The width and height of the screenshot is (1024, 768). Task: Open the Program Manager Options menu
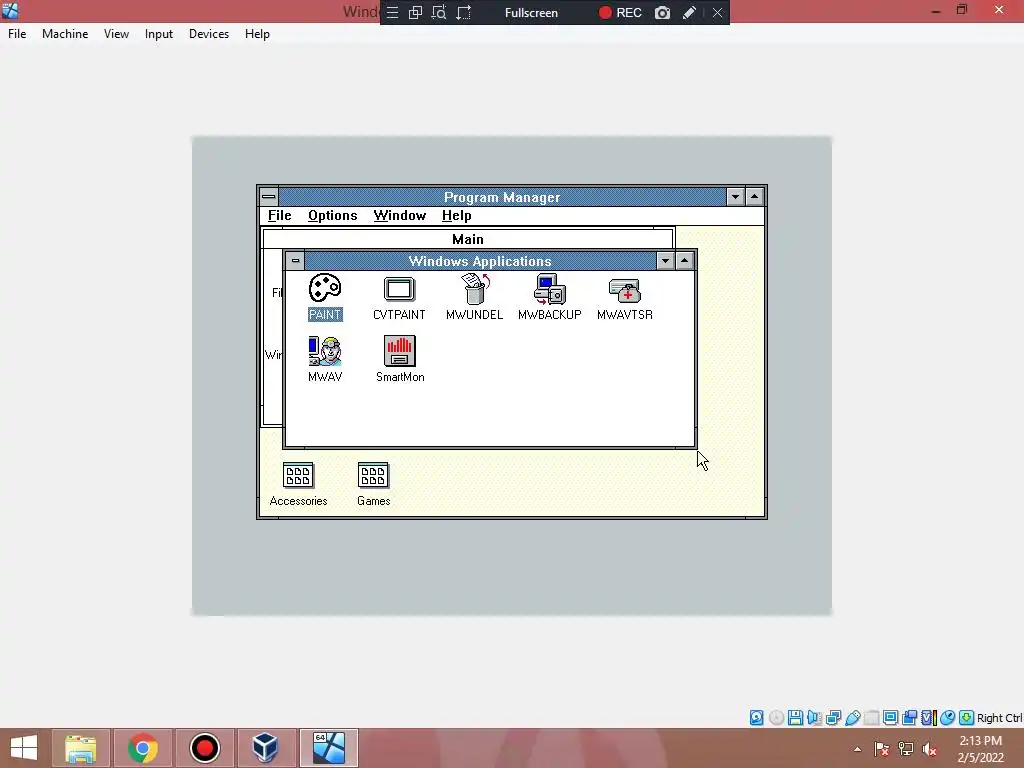tap(332, 216)
